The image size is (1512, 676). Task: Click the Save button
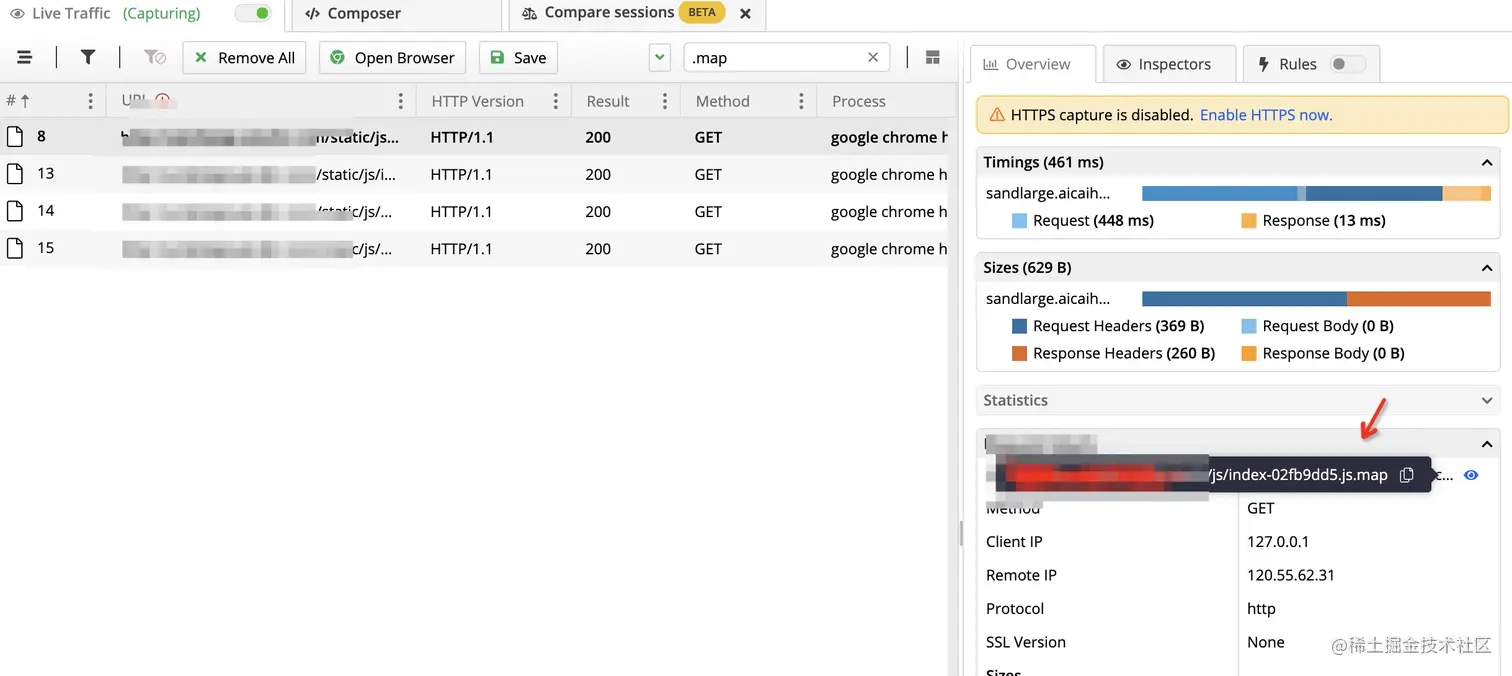click(518, 58)
